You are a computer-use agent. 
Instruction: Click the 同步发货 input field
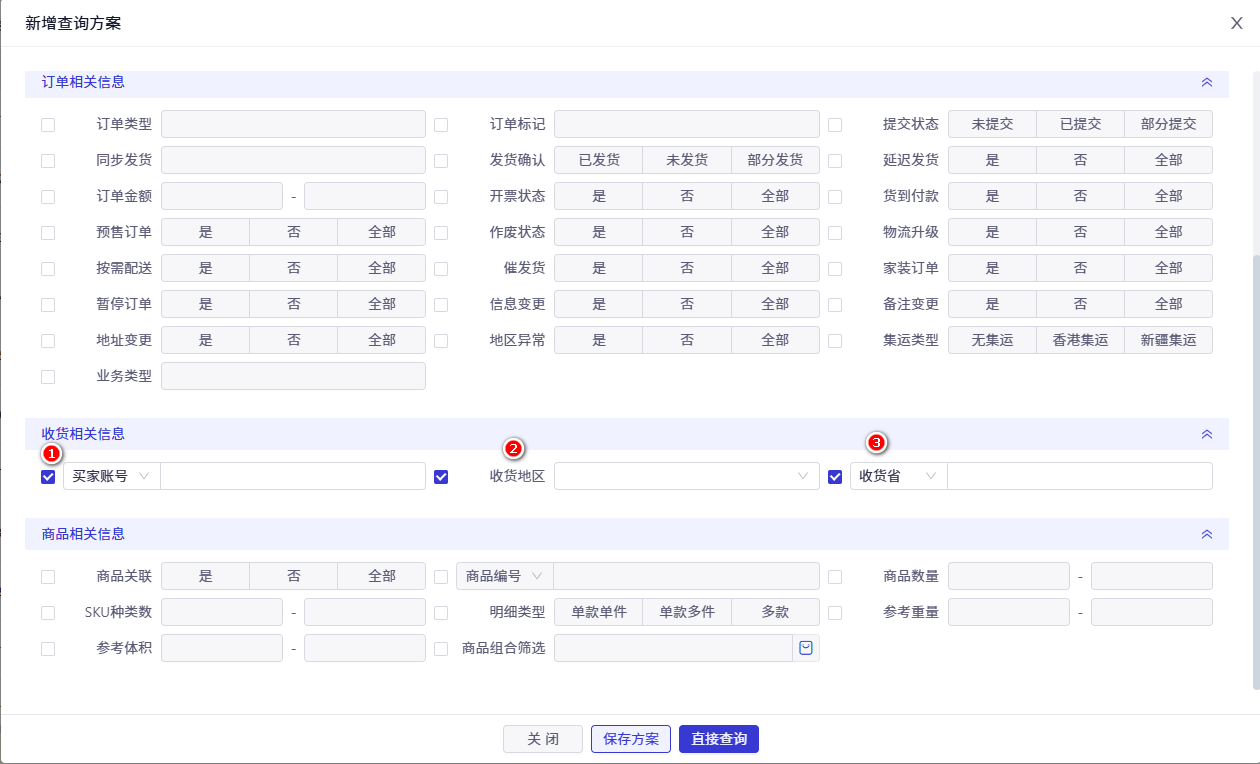point(294,160)
